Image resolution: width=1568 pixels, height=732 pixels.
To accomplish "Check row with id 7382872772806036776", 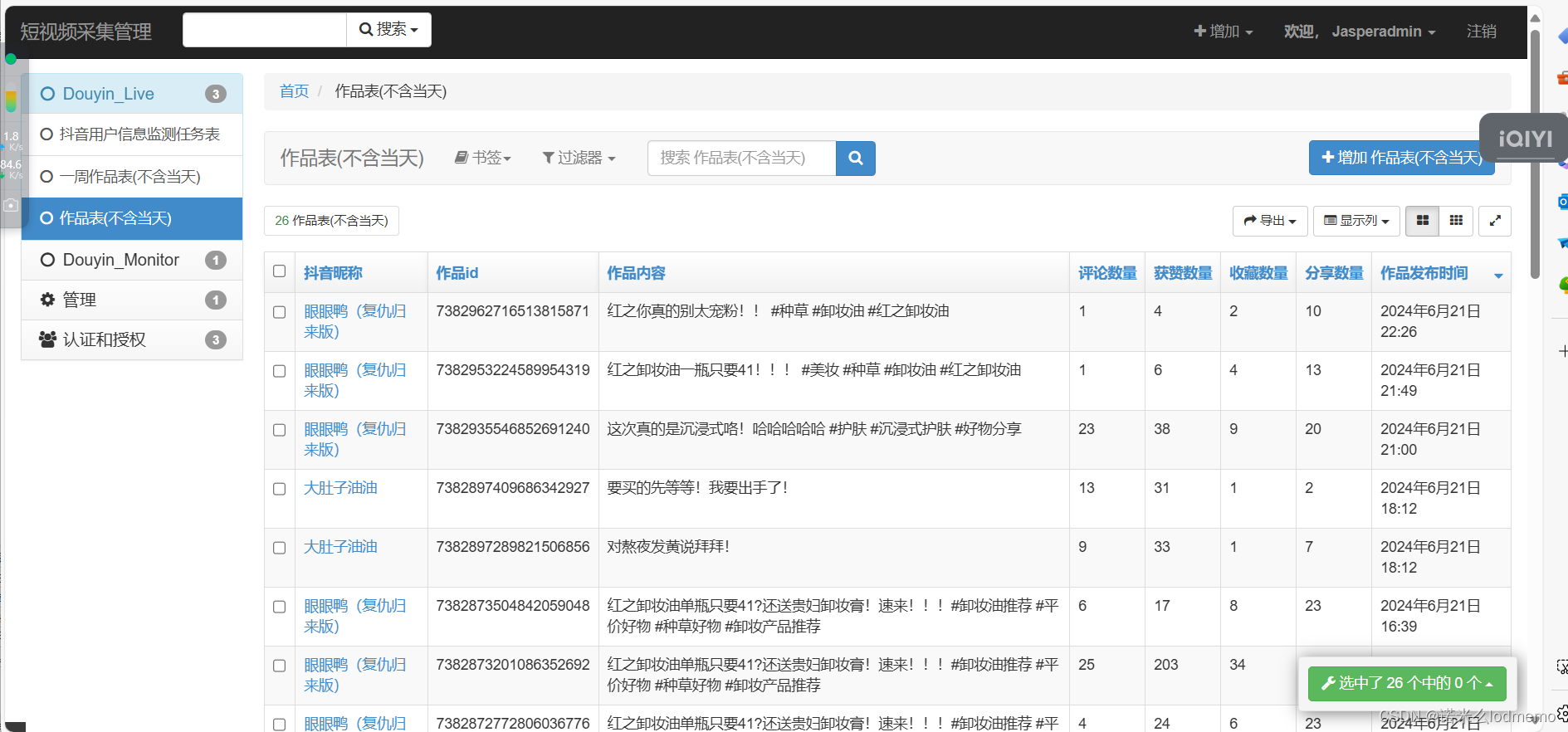I will click(x=280, y=725).
